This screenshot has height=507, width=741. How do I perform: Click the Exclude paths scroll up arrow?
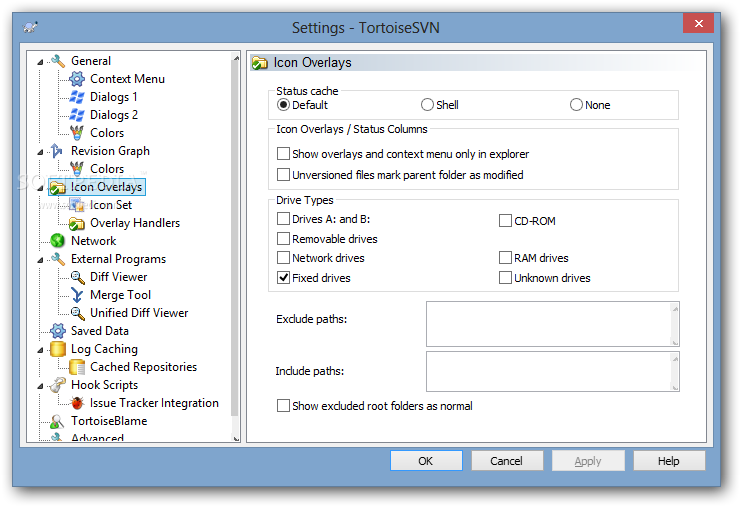pos(675,309)
